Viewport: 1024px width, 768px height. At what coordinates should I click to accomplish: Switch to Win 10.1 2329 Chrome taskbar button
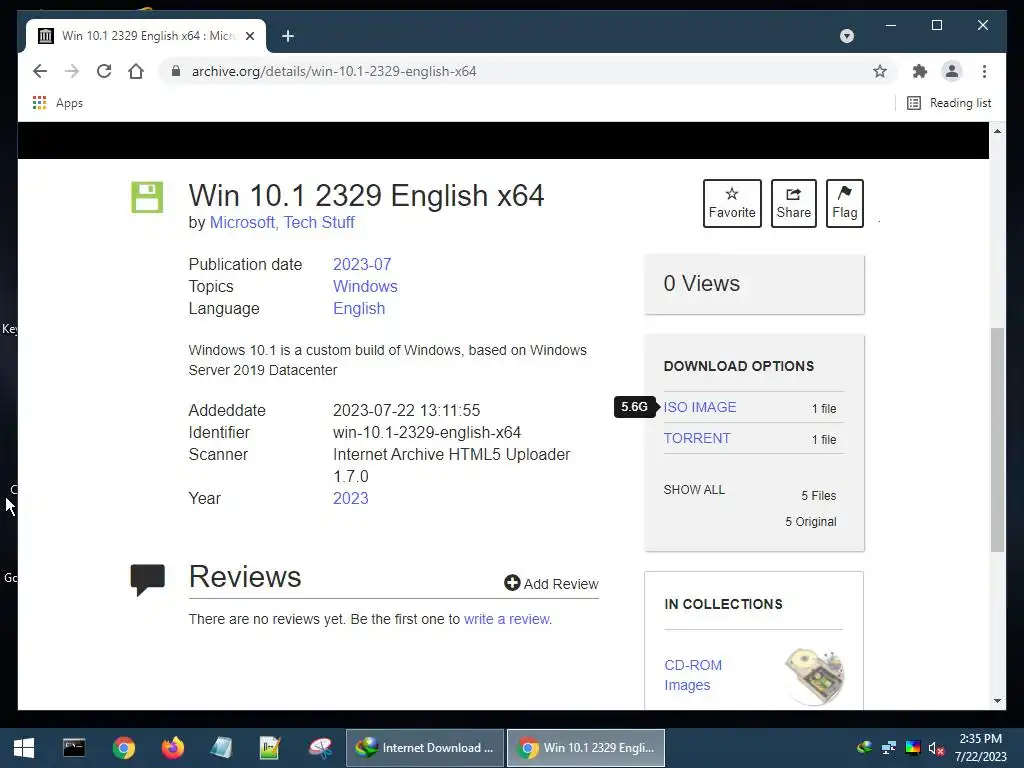(586, 748)
